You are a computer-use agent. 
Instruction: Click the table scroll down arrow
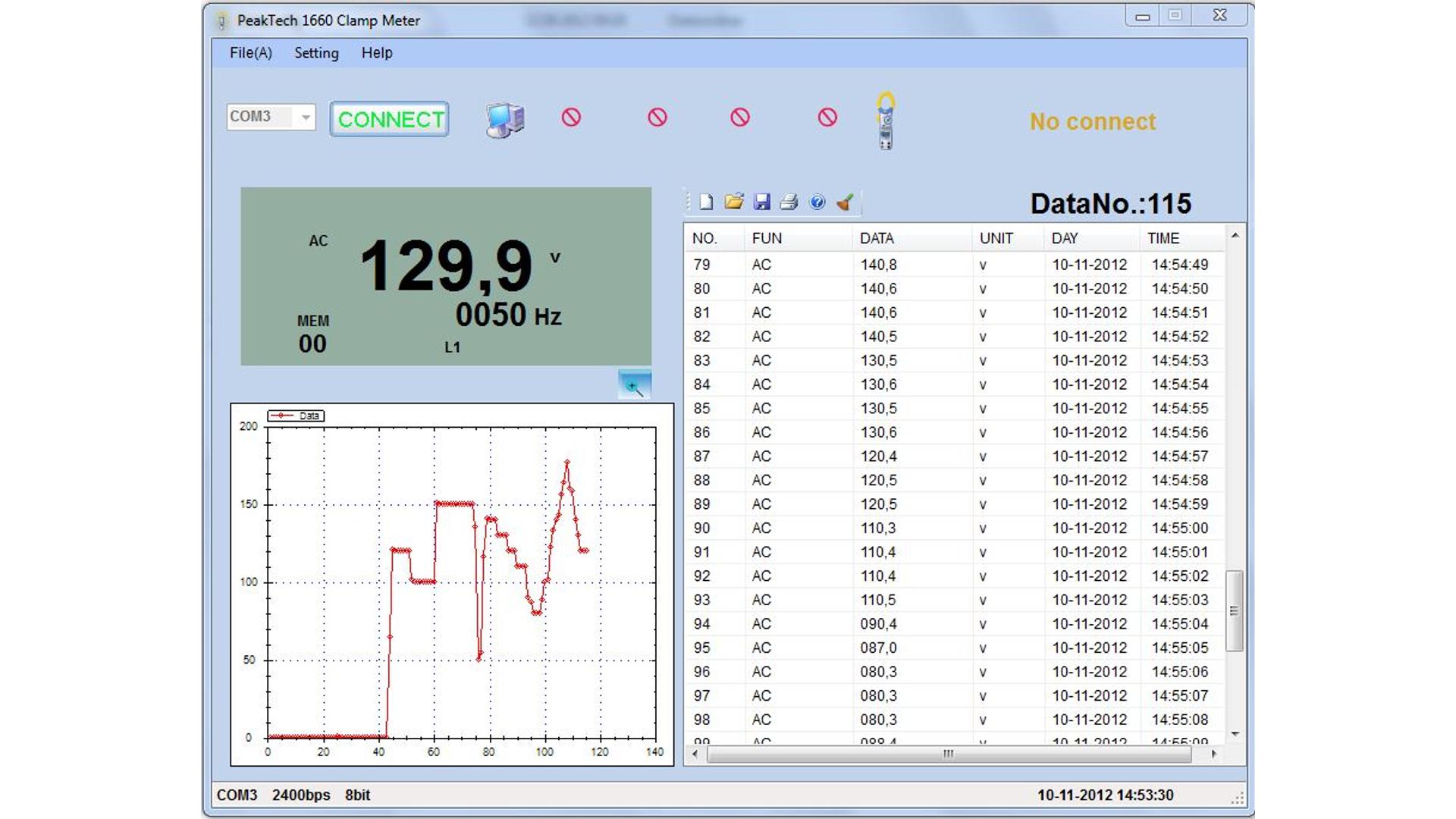click(x=1235, y=734)
